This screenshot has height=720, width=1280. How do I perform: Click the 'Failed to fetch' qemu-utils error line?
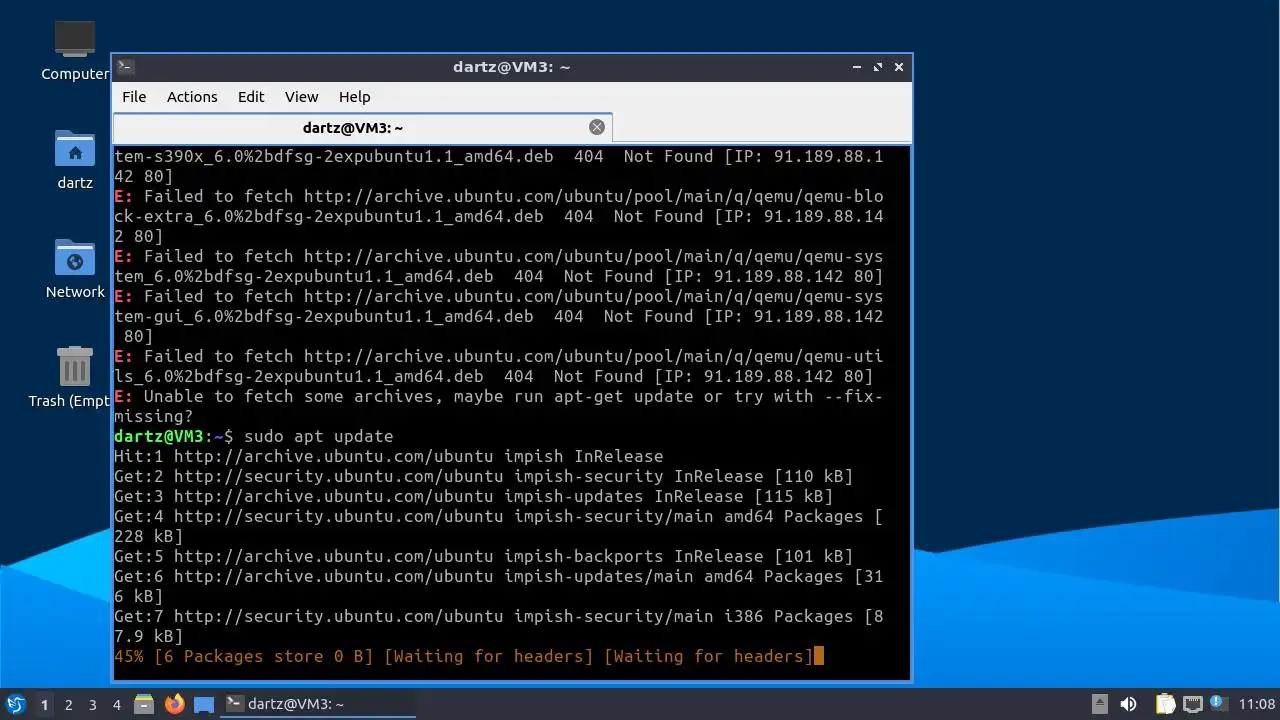(499, 366)
